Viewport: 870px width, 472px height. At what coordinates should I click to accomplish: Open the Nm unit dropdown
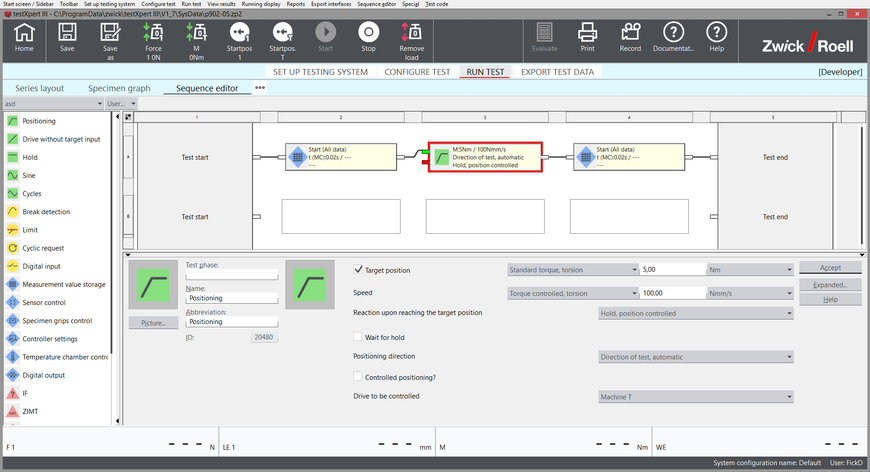coord(750,270)
